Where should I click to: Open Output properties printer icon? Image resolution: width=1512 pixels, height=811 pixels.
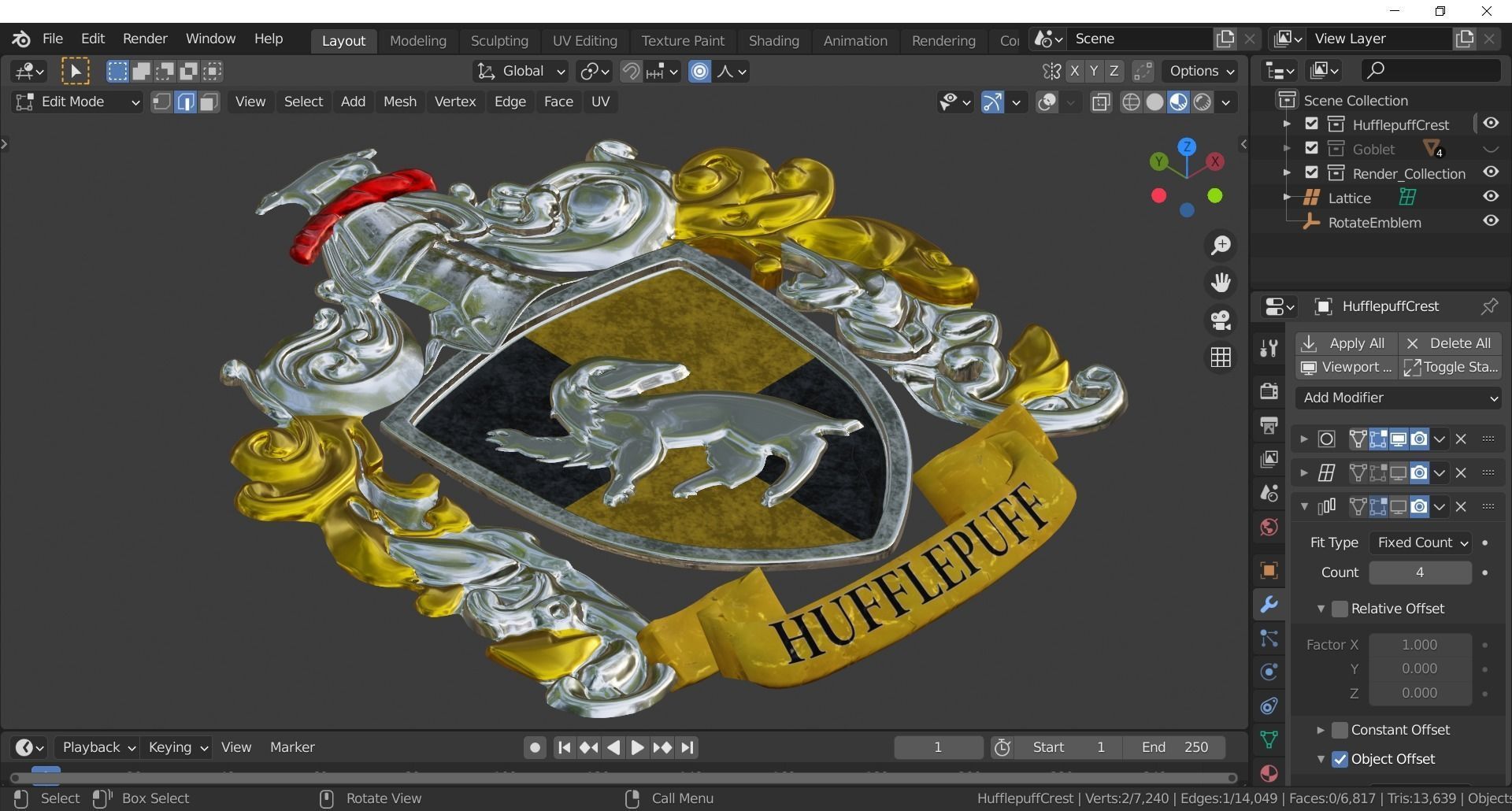(1269, 425)
